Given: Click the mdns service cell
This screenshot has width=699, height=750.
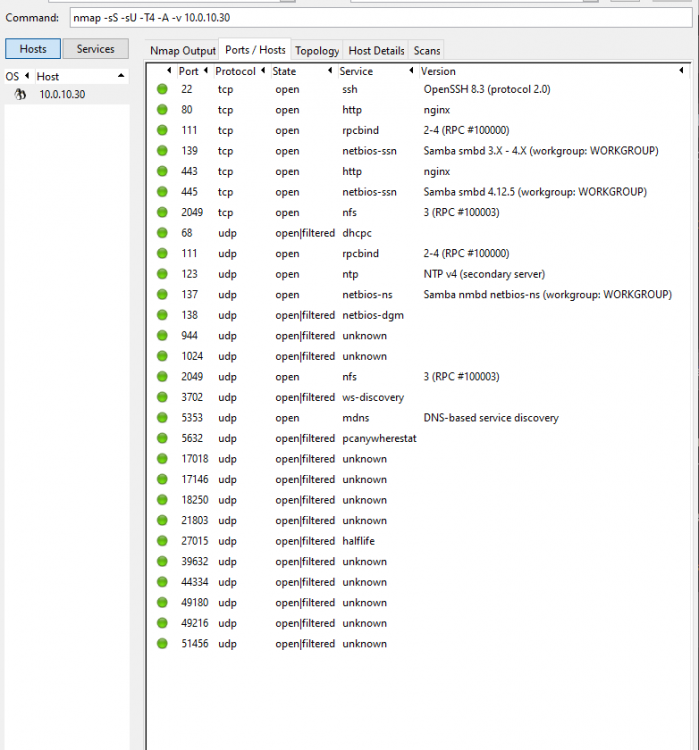Looking at the screenshot, I should click(355, 418).
